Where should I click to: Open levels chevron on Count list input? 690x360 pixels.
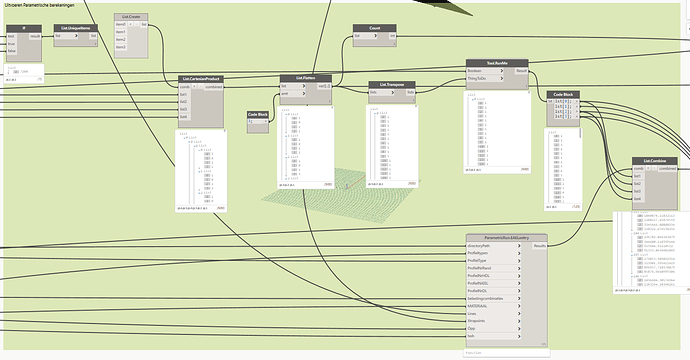[x=375, y=36]
